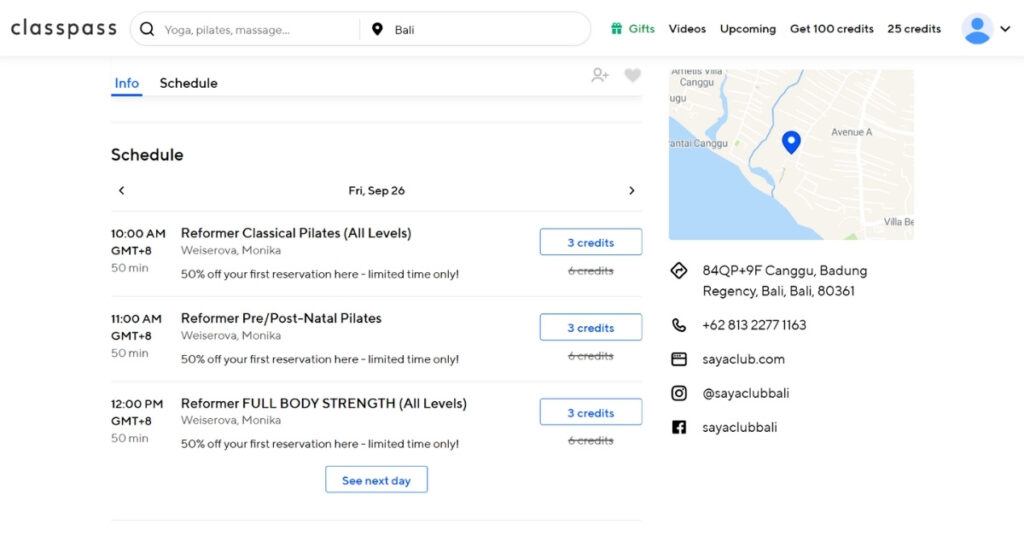Open the @sayaclubbali Instagram link
This screenshot has height=536, width=1024.
745,393
